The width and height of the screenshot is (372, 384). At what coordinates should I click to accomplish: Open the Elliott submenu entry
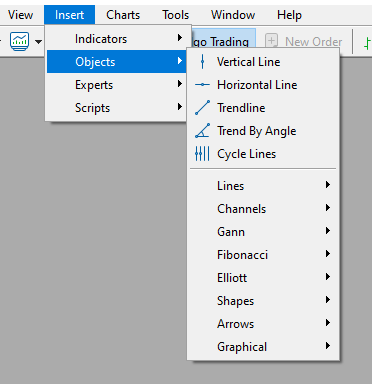(x=263, y=278)
